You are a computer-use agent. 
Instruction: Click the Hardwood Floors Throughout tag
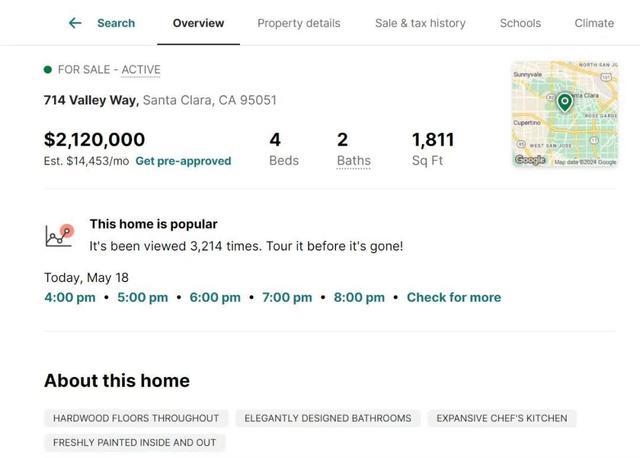(x=136, y=418)
